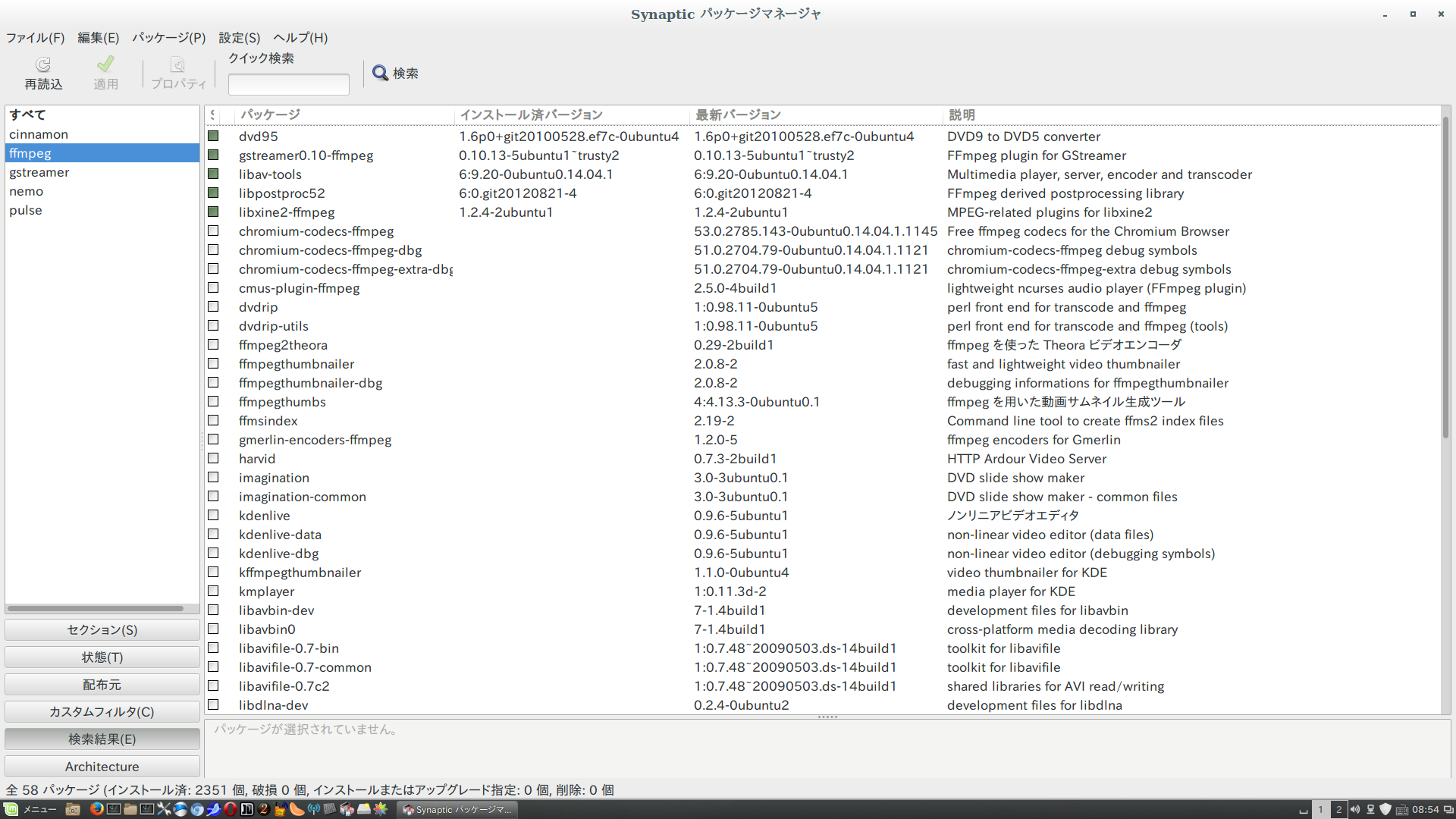Open the ファイル(F) menu
Image resolution: width=1456 pixels, height=819 pixels.
point(36,38)
